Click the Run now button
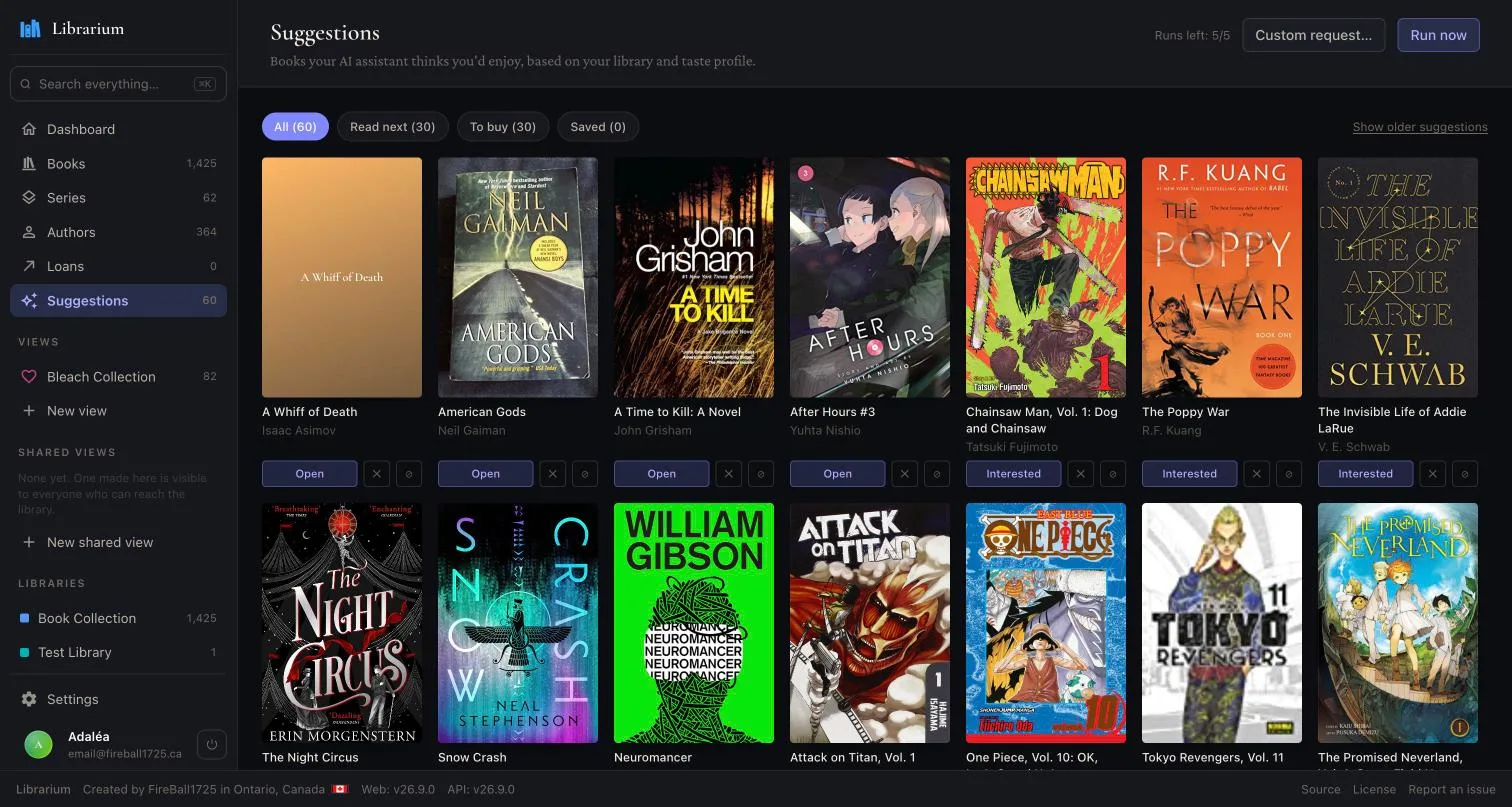The height and width of the screenshot is (807, 1512). click(x=1438, y=35)
